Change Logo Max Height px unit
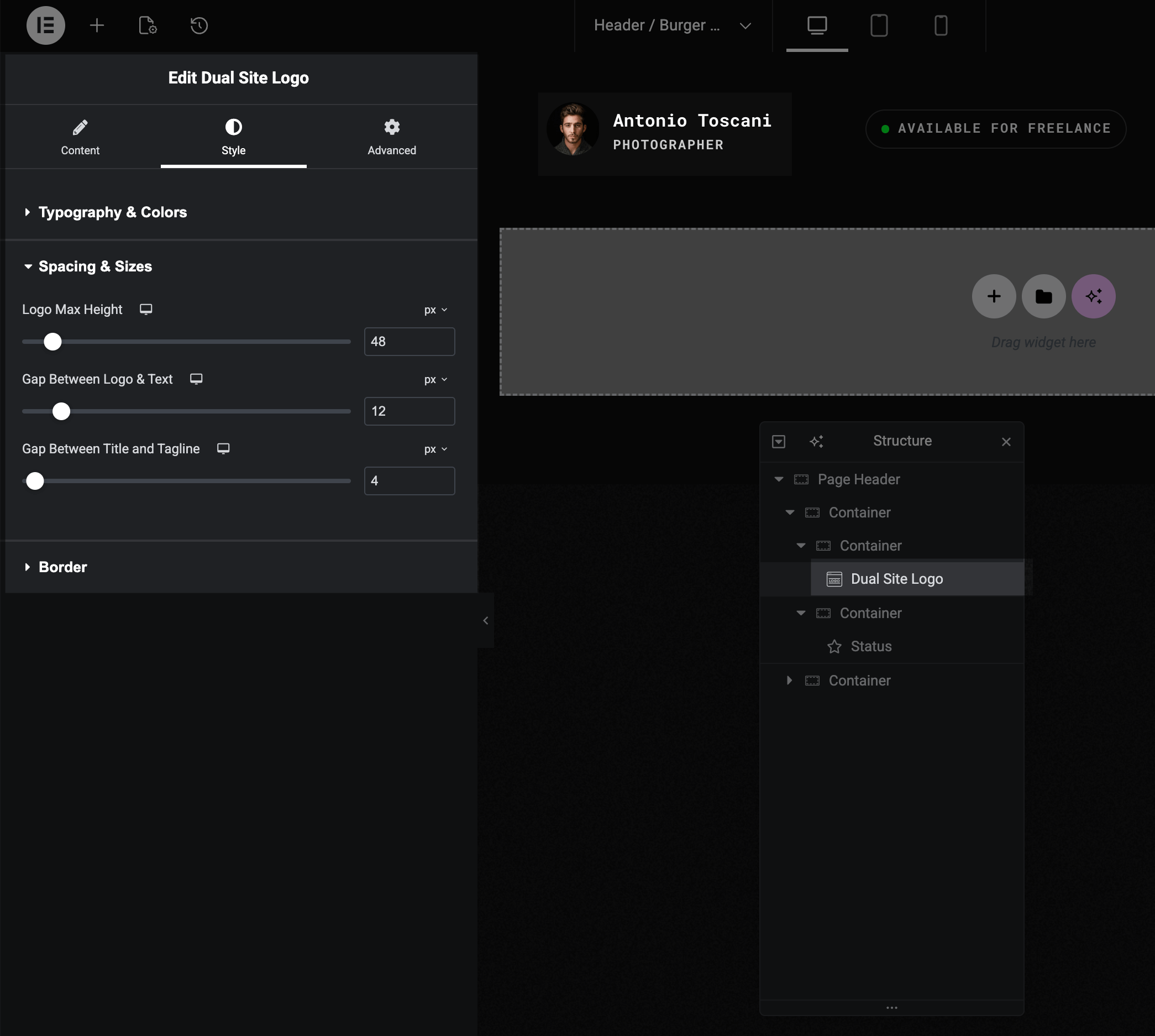Viewport: 1155px width, 1036px height. (435, 310)
